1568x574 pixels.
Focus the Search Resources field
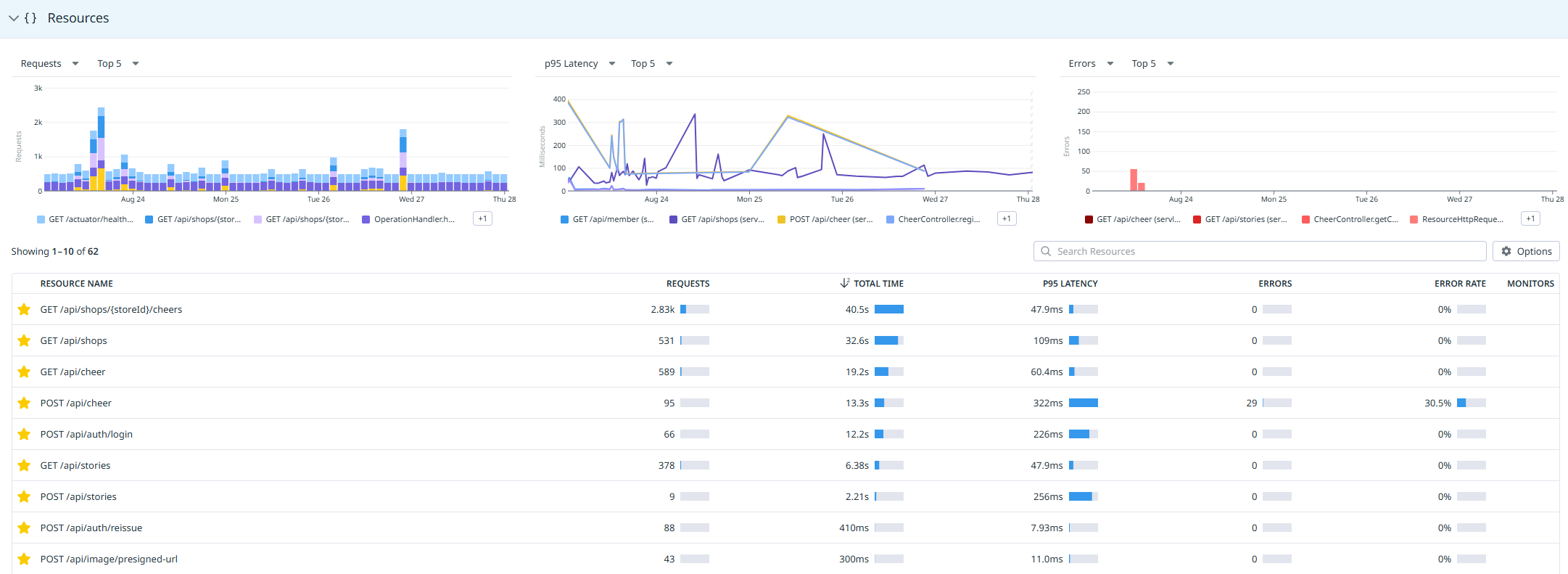[1260, 251]
